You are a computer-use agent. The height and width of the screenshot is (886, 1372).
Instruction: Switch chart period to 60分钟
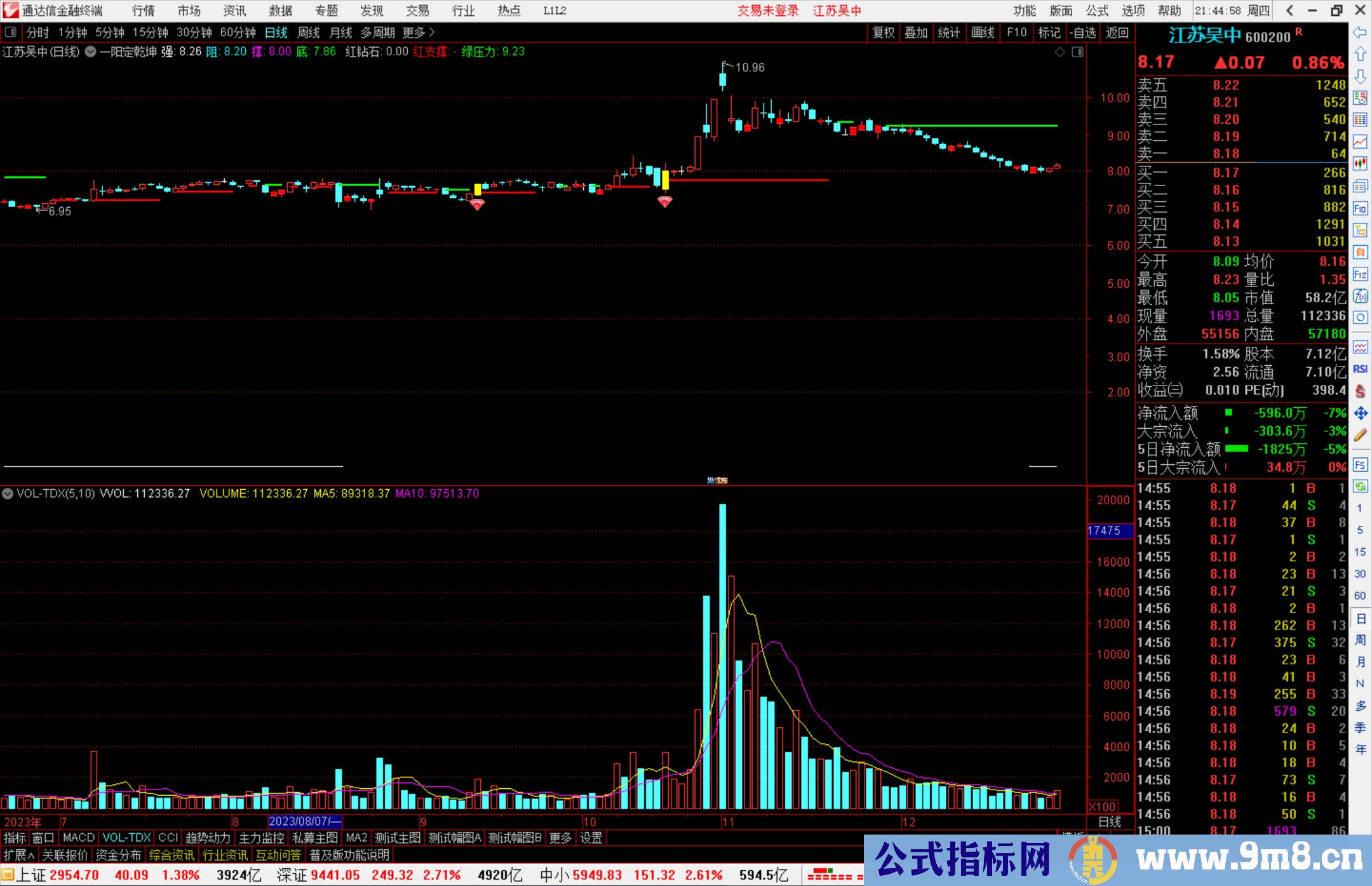(238, 32)
